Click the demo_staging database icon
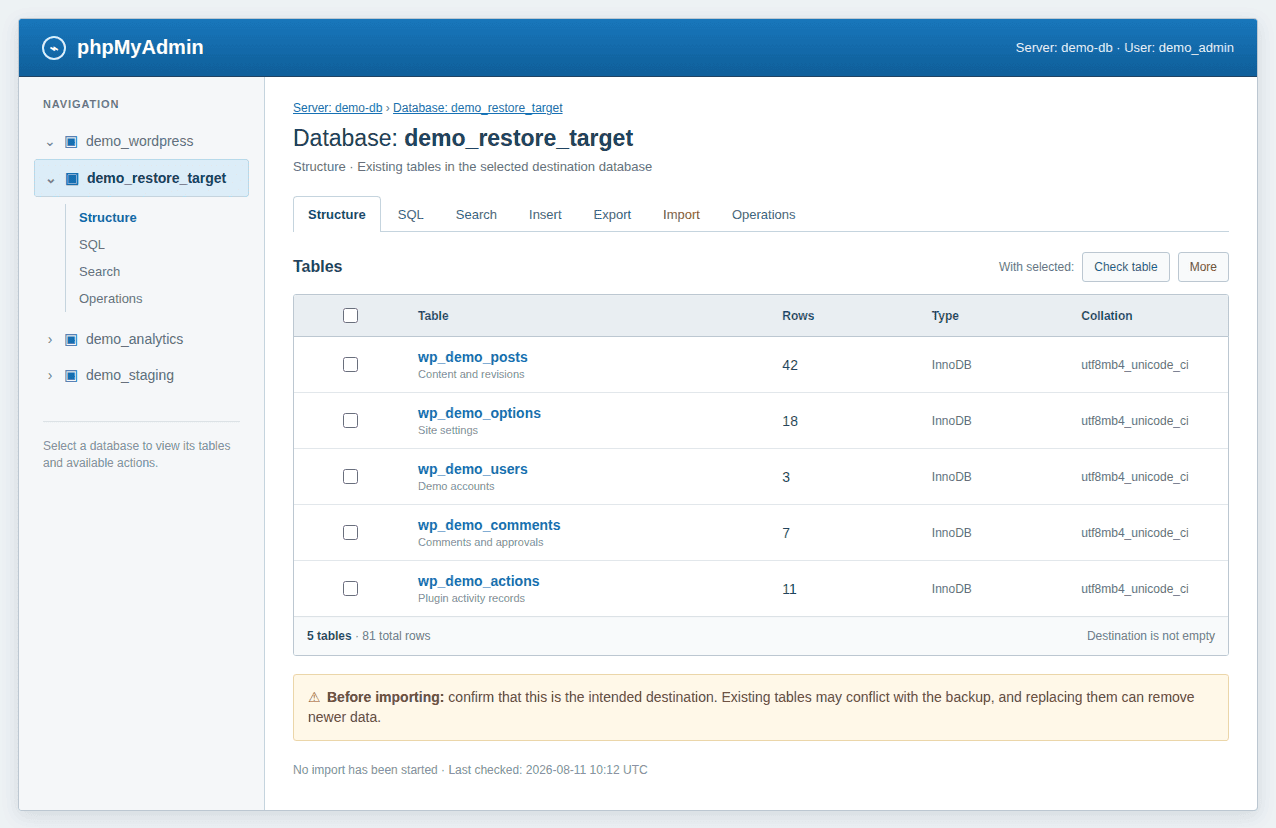Image resolution: width=1276 pixels, height=828 pixels. pyautogui.click(x=71, y=375)
